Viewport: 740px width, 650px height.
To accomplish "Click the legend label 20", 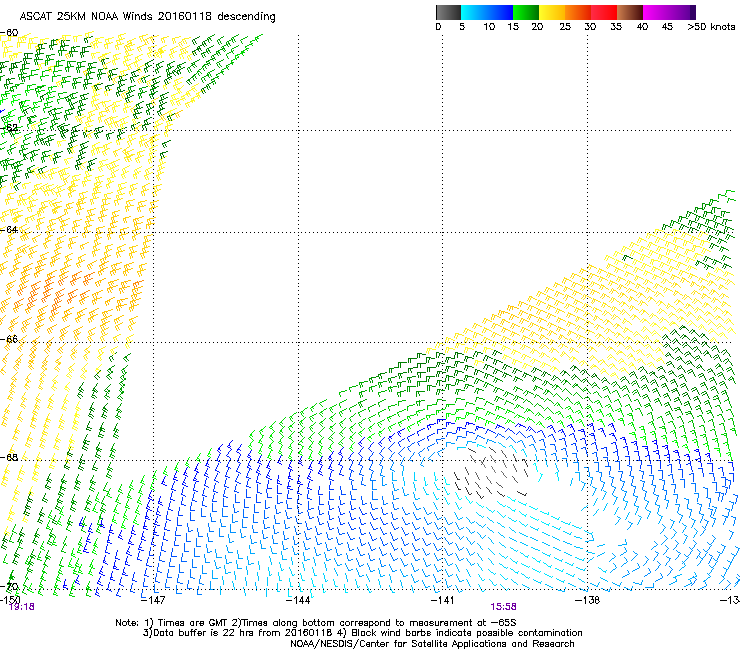I will 537,27.
